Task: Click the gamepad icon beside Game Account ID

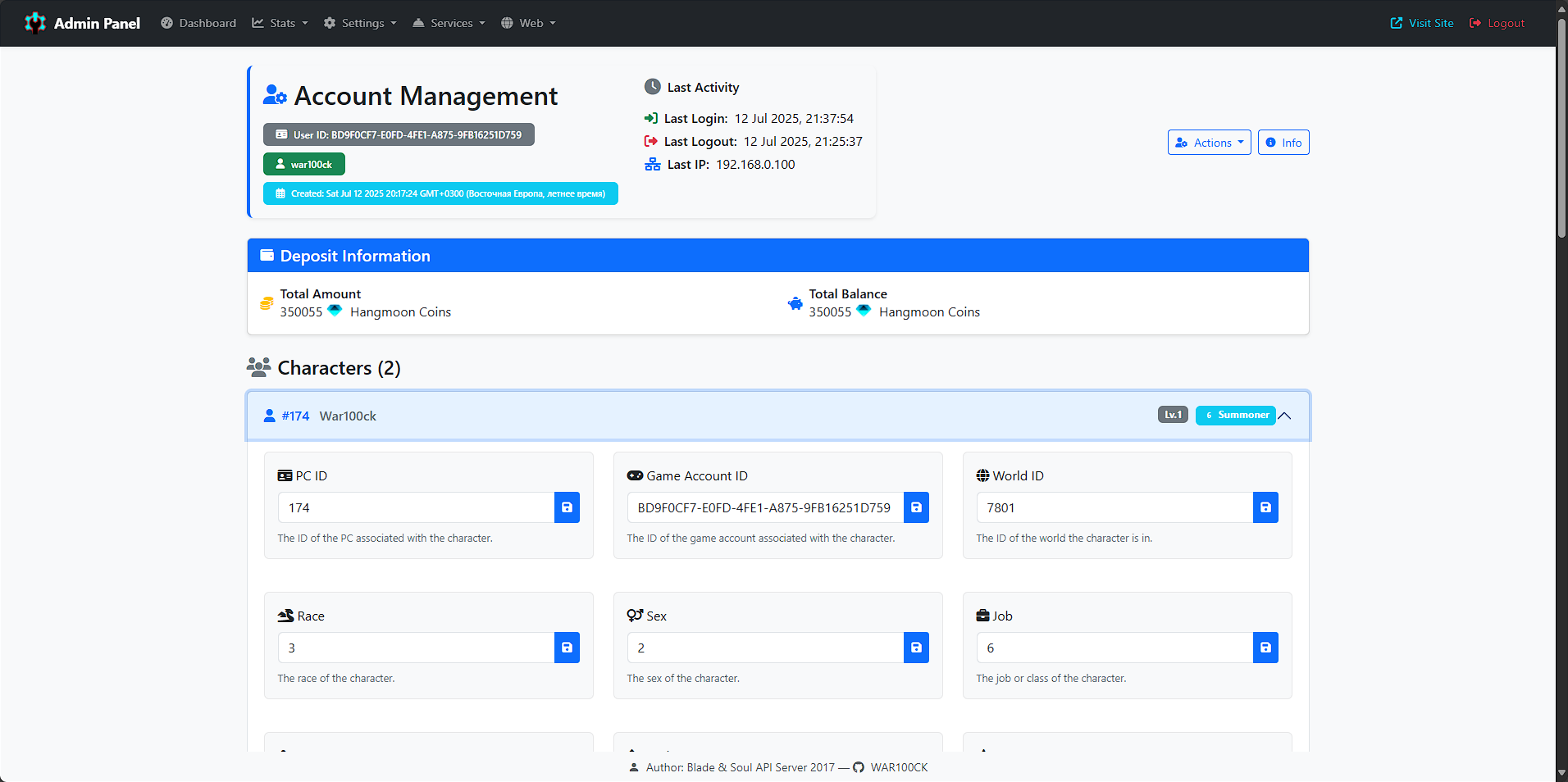Action: click(635, 475)
